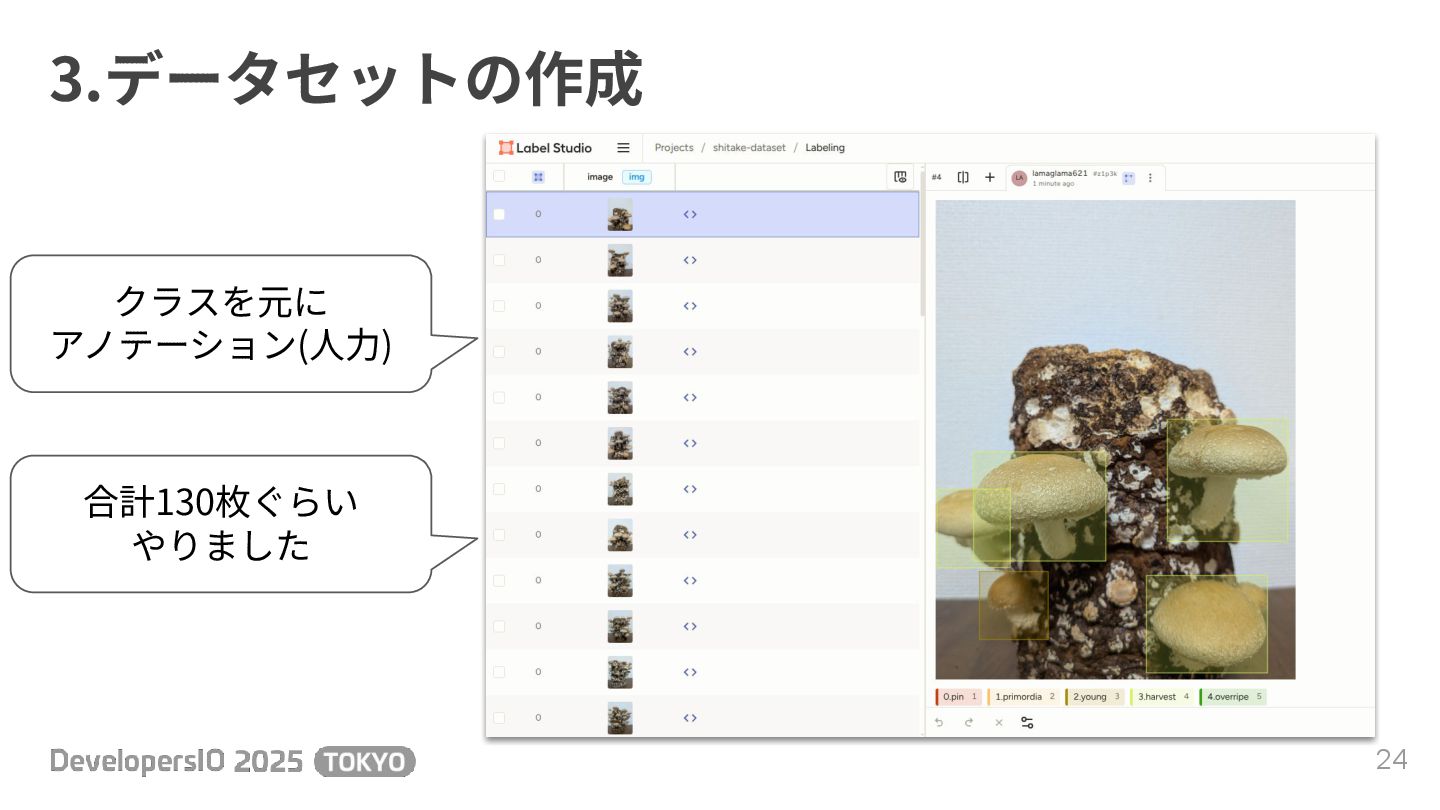Viewport: 1440px width, 810px height.
Task: Create a new annotation with the plus icon
Action: pyautogui.click(x=990, y=177)
